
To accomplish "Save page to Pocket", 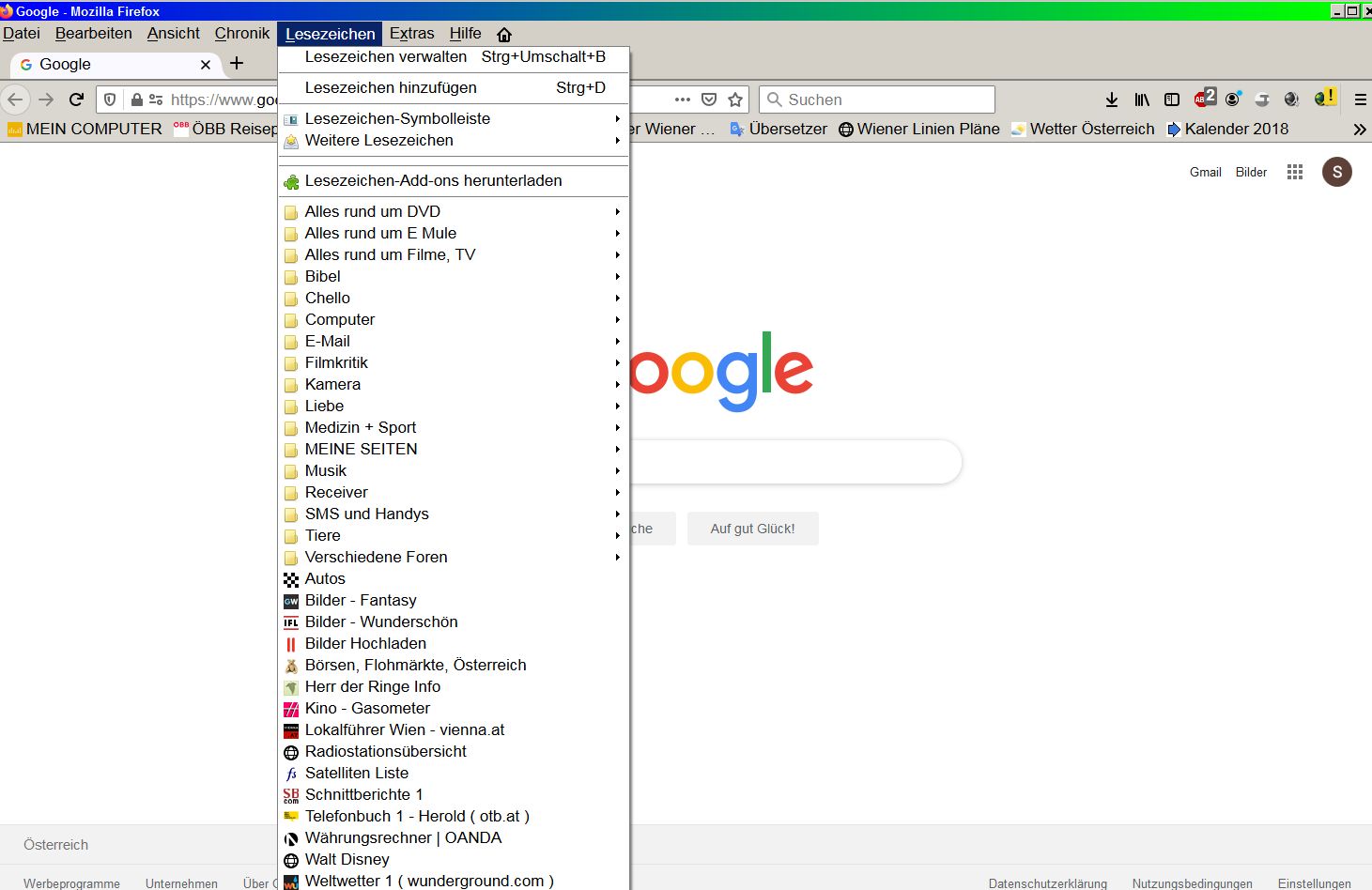I will point(709,100).
